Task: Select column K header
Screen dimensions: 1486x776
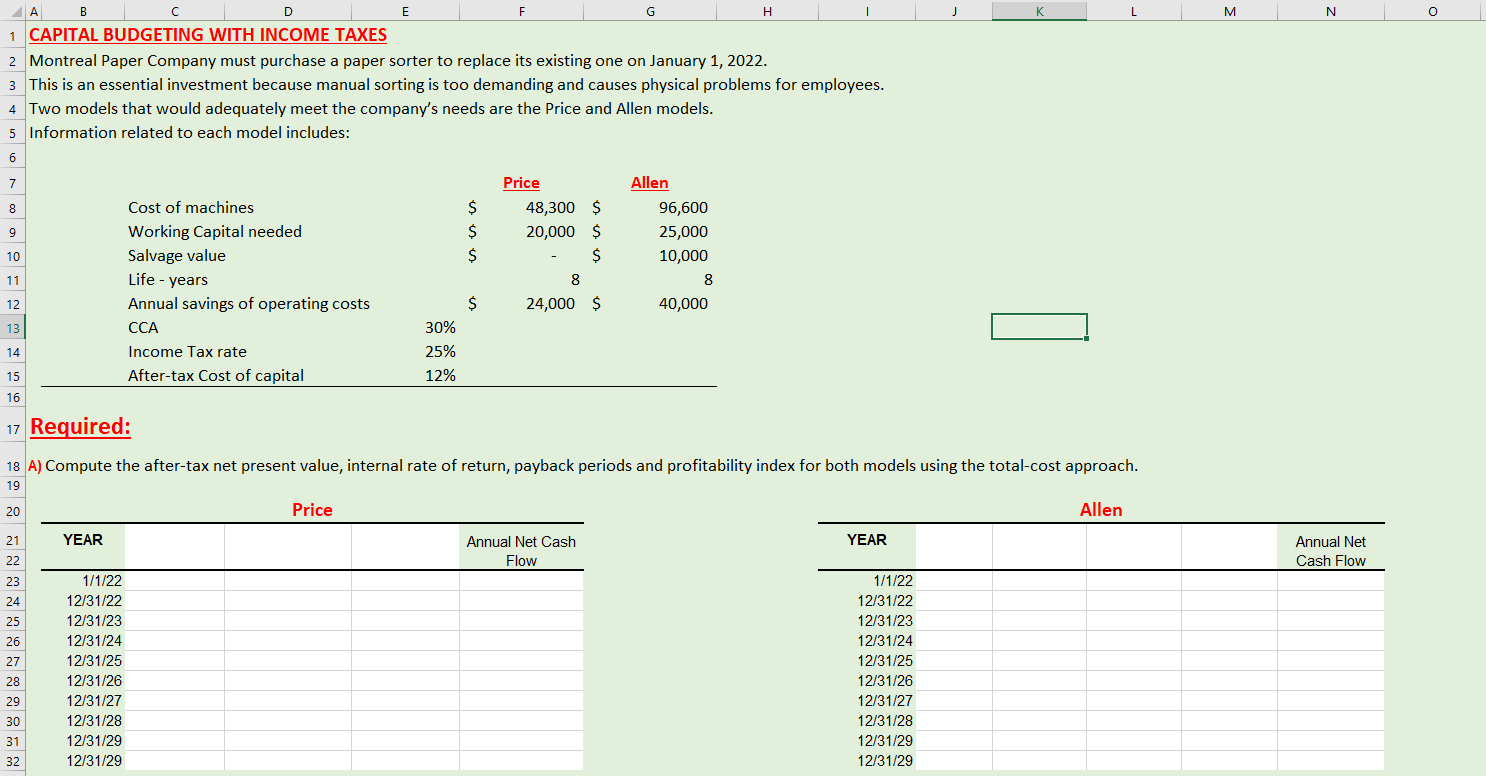Action: 1039,11
